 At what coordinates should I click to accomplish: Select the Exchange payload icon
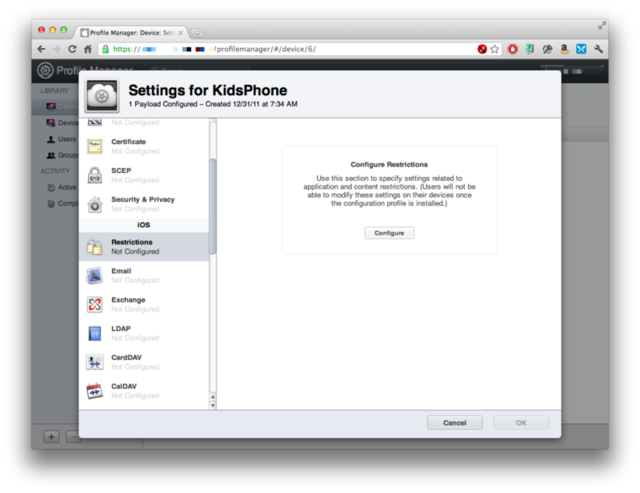[95, 304]
